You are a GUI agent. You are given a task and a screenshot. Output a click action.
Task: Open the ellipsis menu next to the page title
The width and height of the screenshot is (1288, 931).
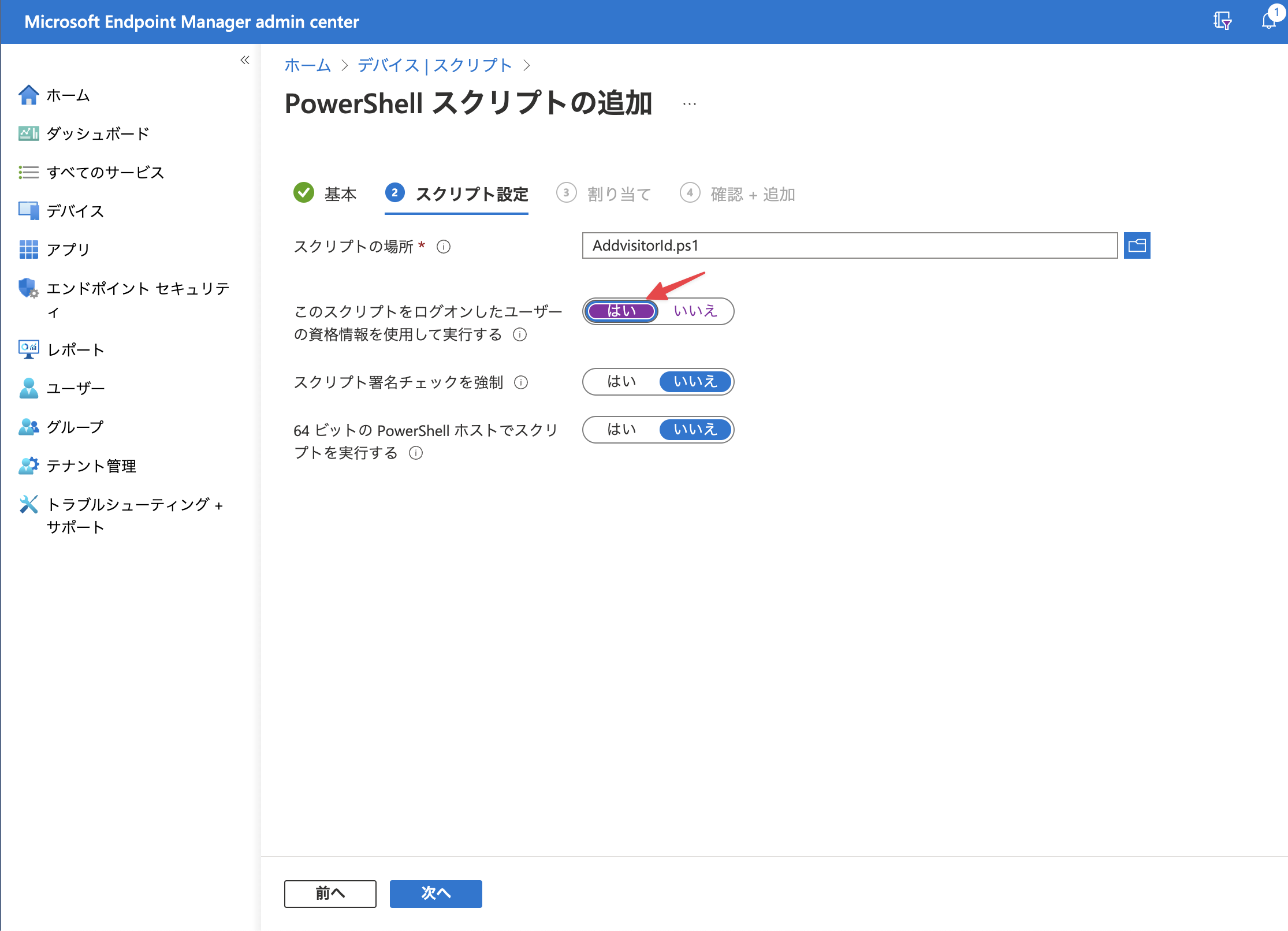[x=688, y=103]
